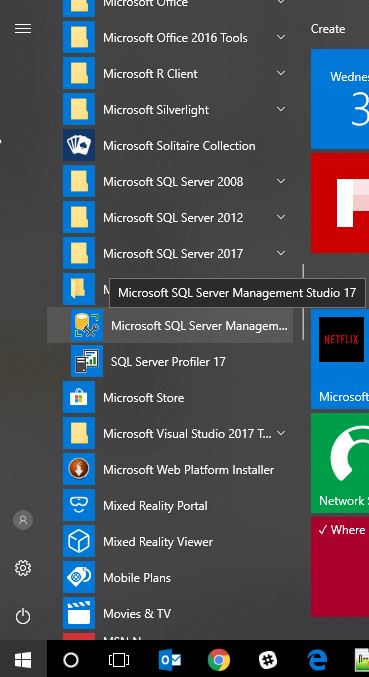Click the app list scrollbar thumb

pos(303,302)
